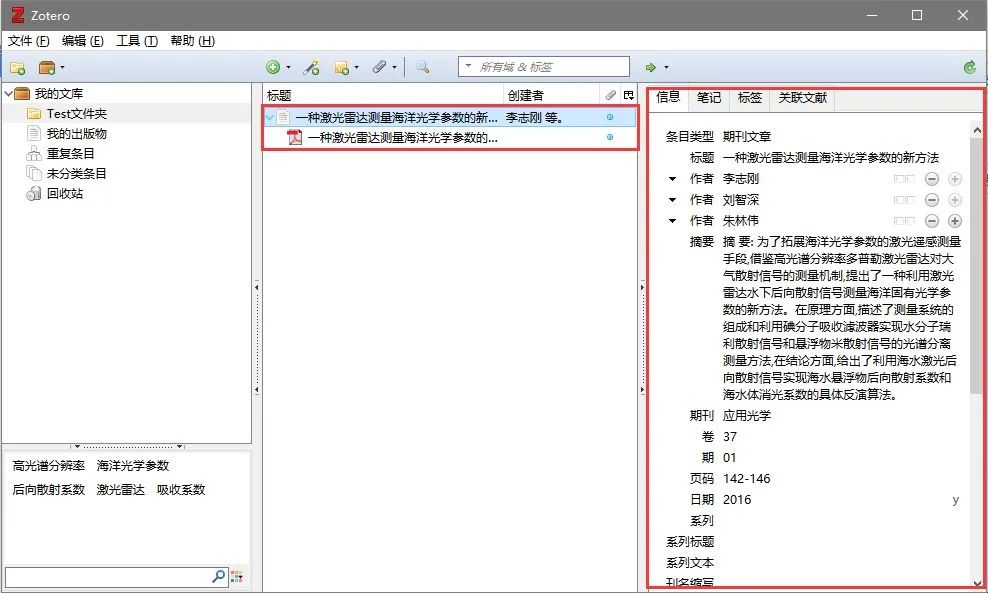Switch to the 笔记 tab
Screen dimensions: 988x593
(709, 98)
